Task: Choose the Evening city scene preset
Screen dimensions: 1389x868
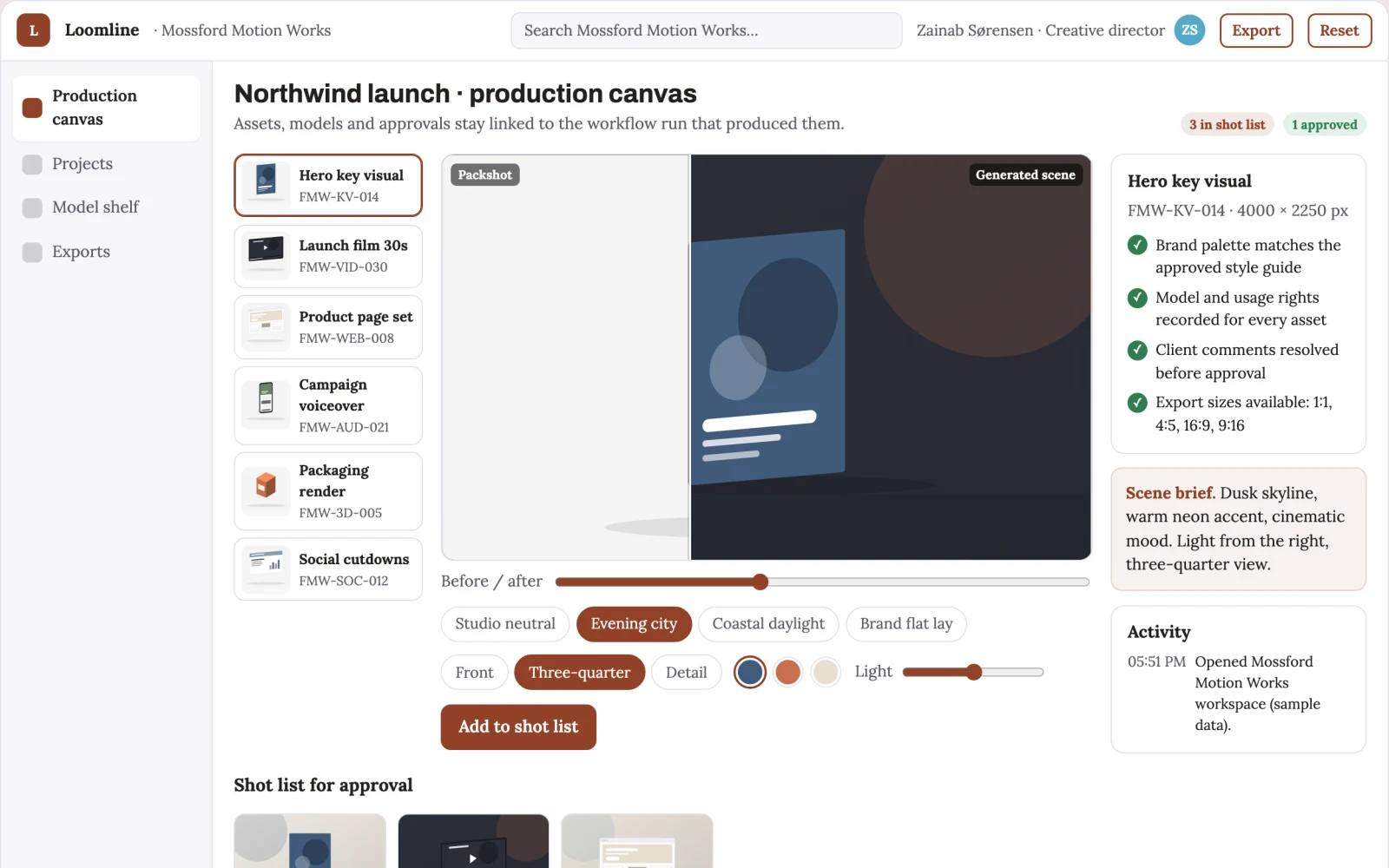Action: [x=634, y=624]
